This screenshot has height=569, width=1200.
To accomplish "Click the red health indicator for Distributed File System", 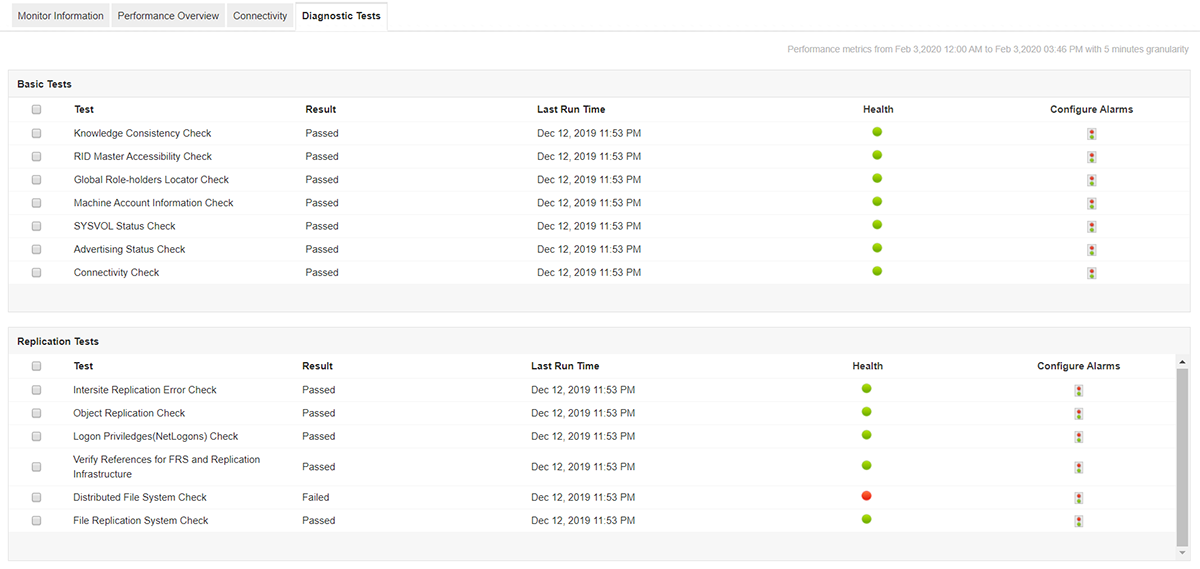I will pyautogui.click(x=866, y=496).
